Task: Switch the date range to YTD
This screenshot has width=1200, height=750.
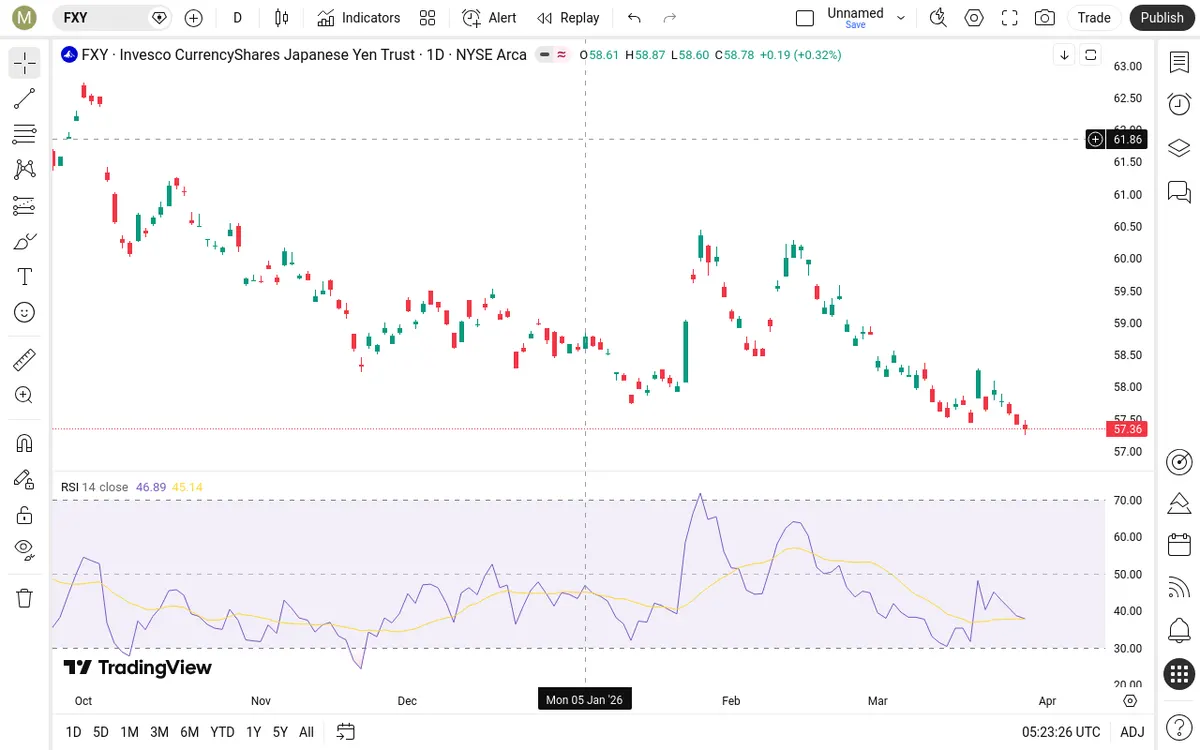Action: [222, 732]
